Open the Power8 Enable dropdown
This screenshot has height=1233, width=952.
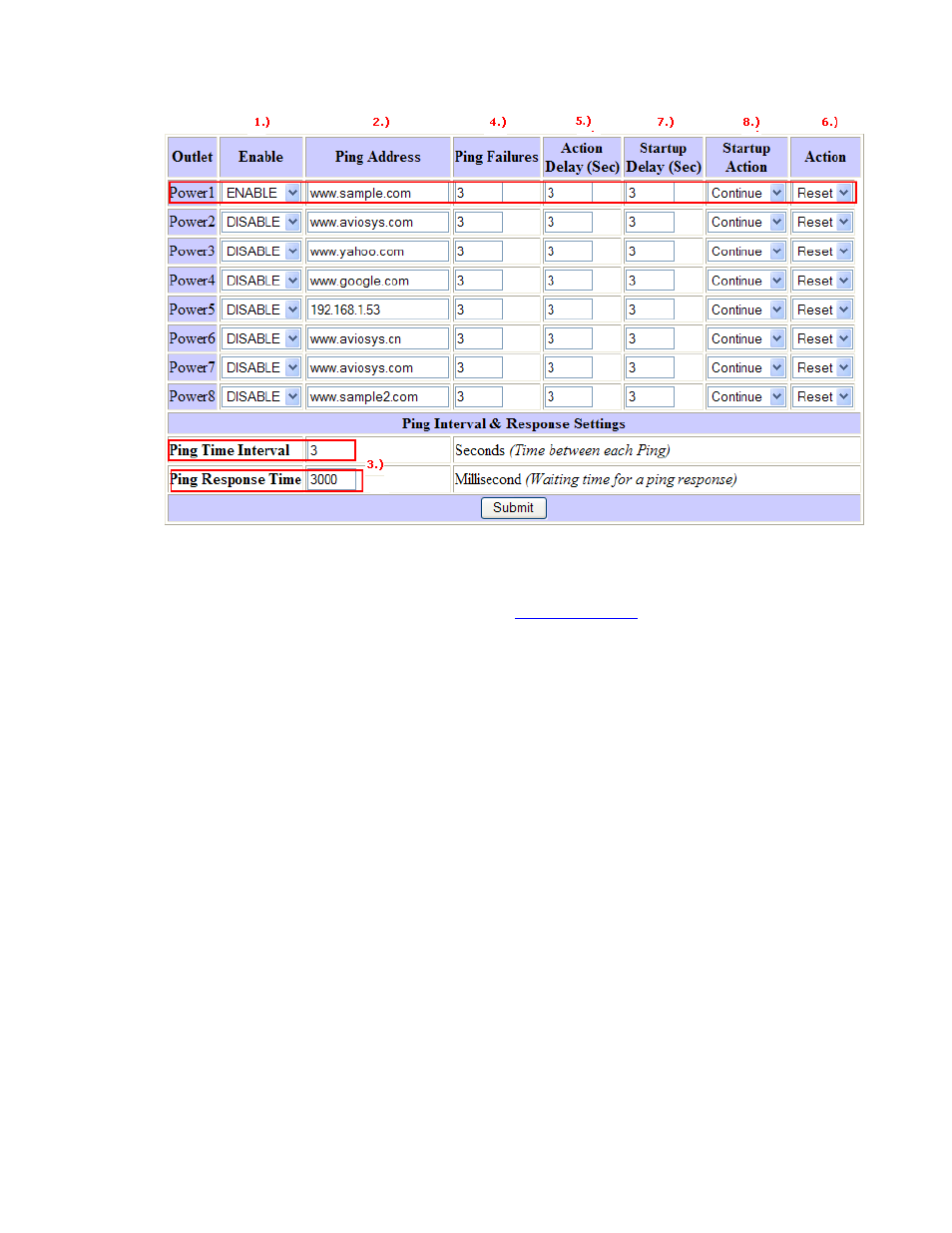[x=260, y=396]
